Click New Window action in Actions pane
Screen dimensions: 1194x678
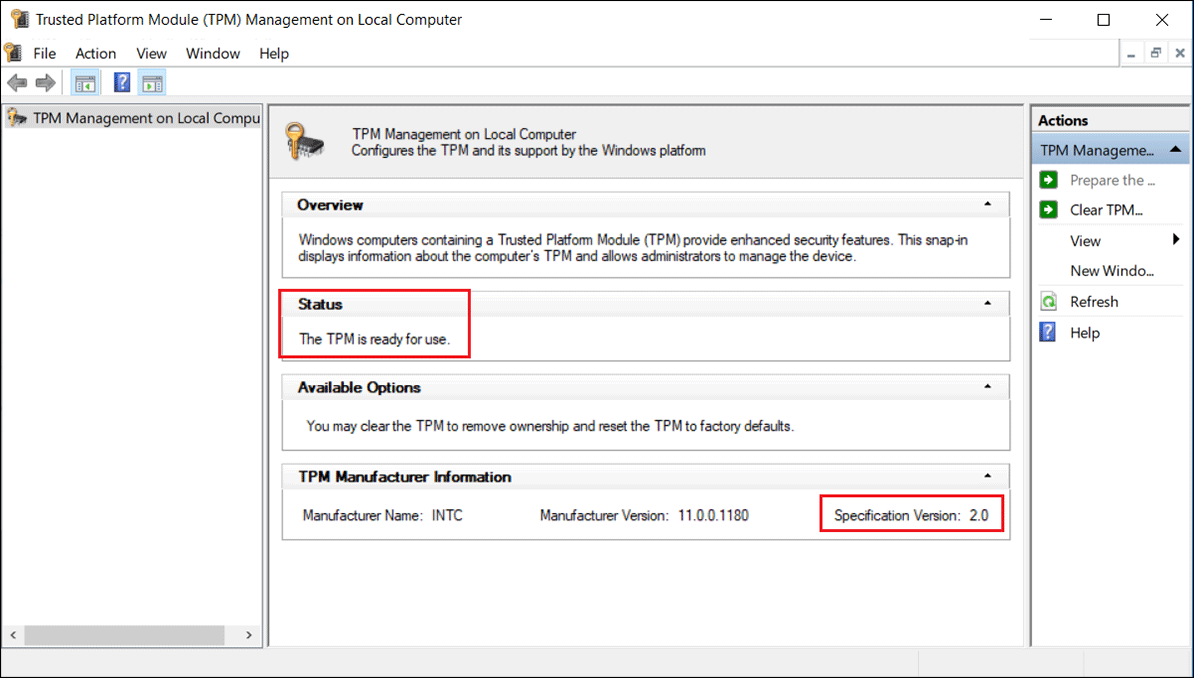point(1112,271)
